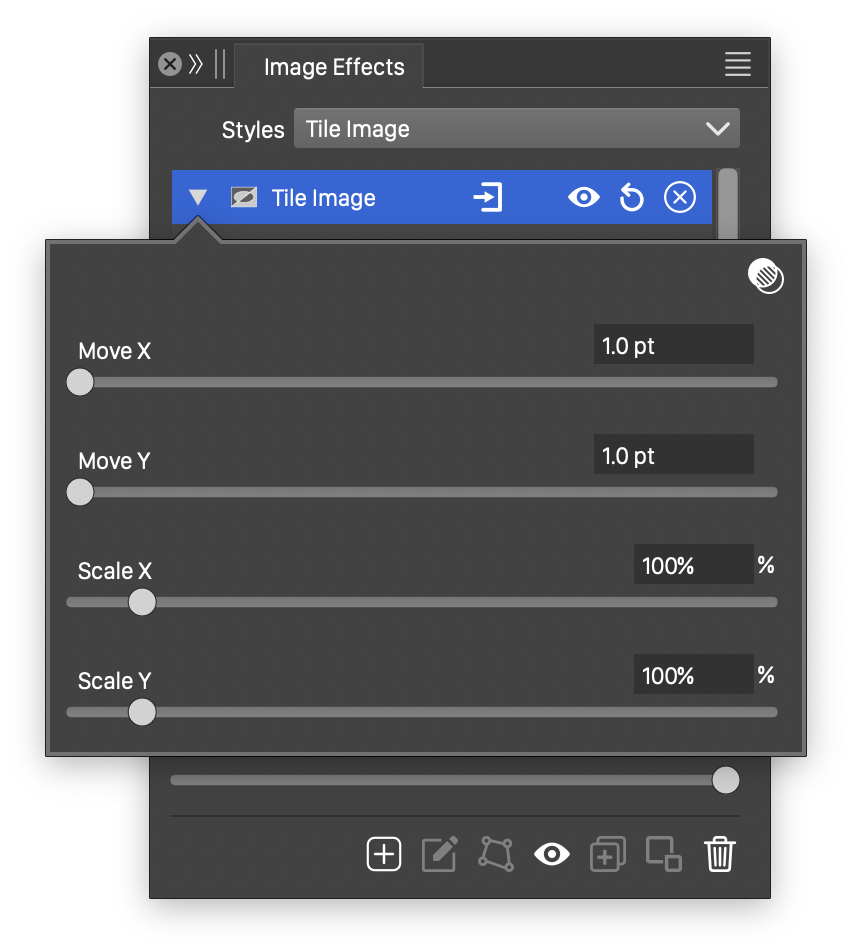Click the duplicate effect icon in bottom toolbar
The width and height of the screenshot is (852, 952).
coord(607,854)
